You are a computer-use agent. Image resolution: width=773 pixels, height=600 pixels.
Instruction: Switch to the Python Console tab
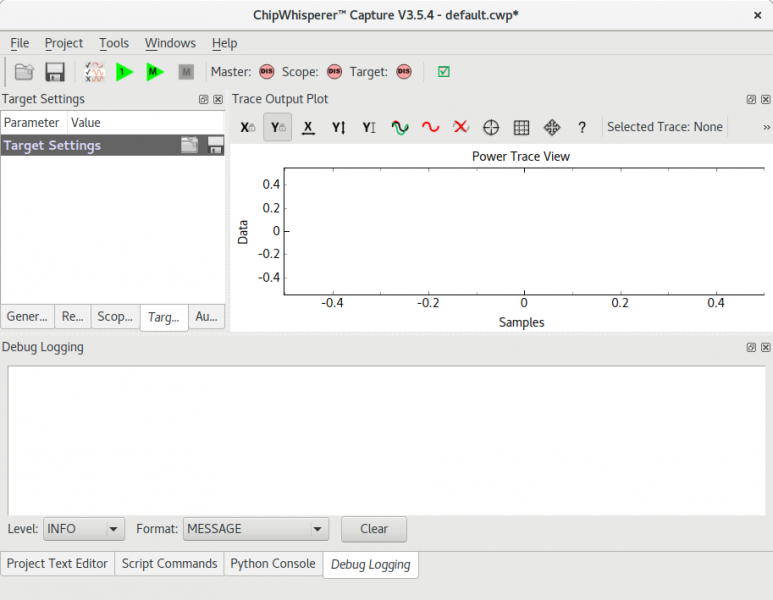pyautogui.click(x=273, y=564)
